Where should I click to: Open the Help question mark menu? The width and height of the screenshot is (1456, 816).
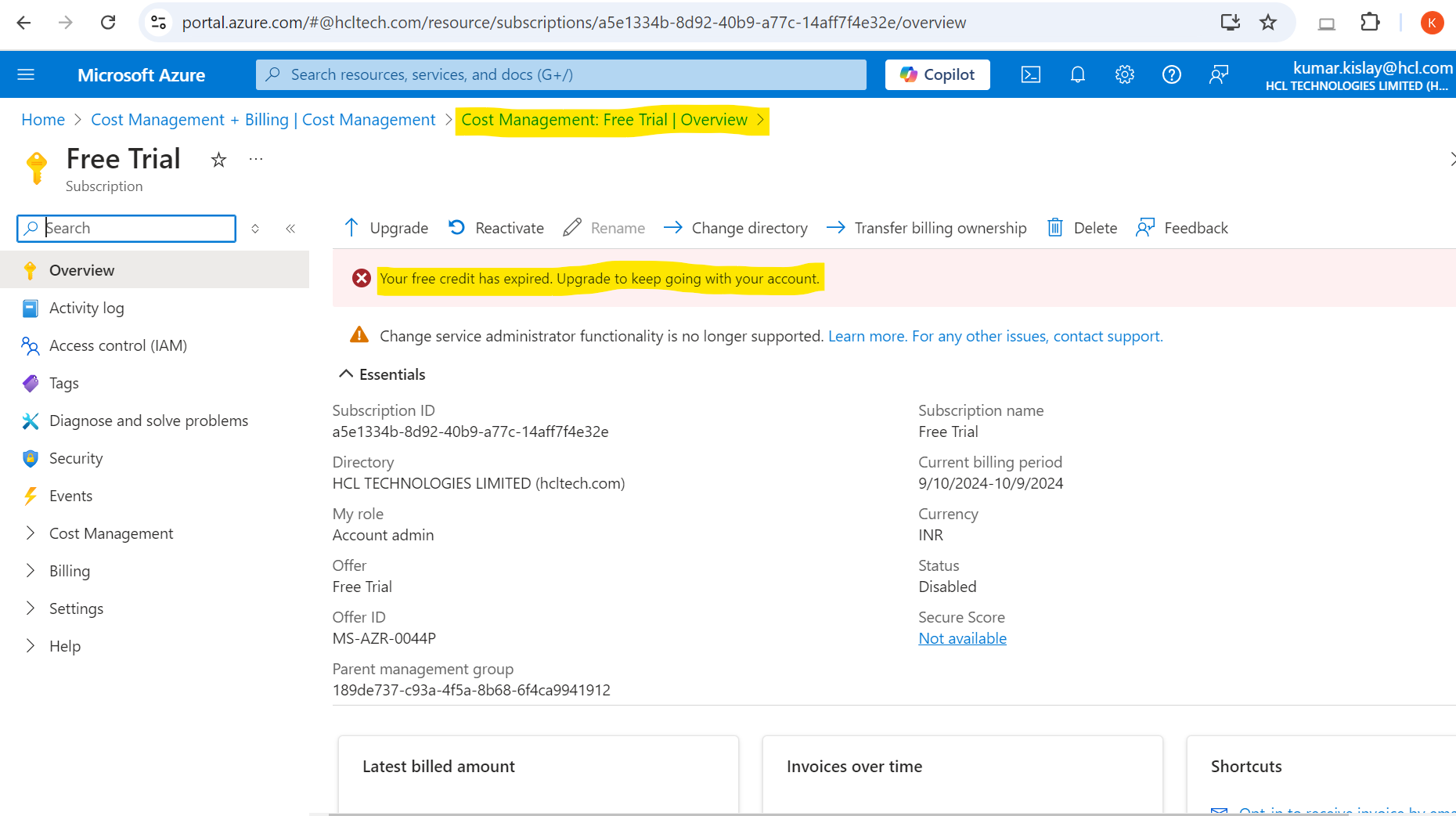(1172, 74)
